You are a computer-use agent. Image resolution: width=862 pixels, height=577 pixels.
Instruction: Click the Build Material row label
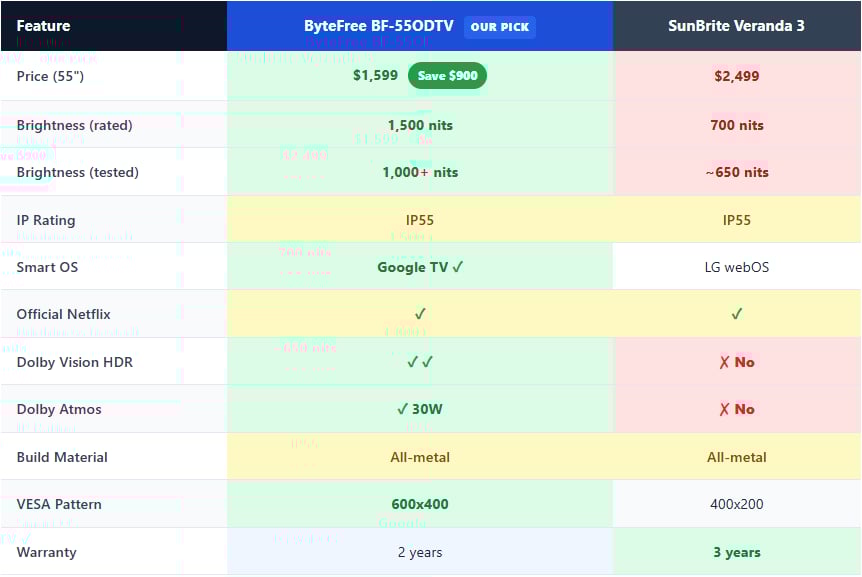click(x=62, y=457)
